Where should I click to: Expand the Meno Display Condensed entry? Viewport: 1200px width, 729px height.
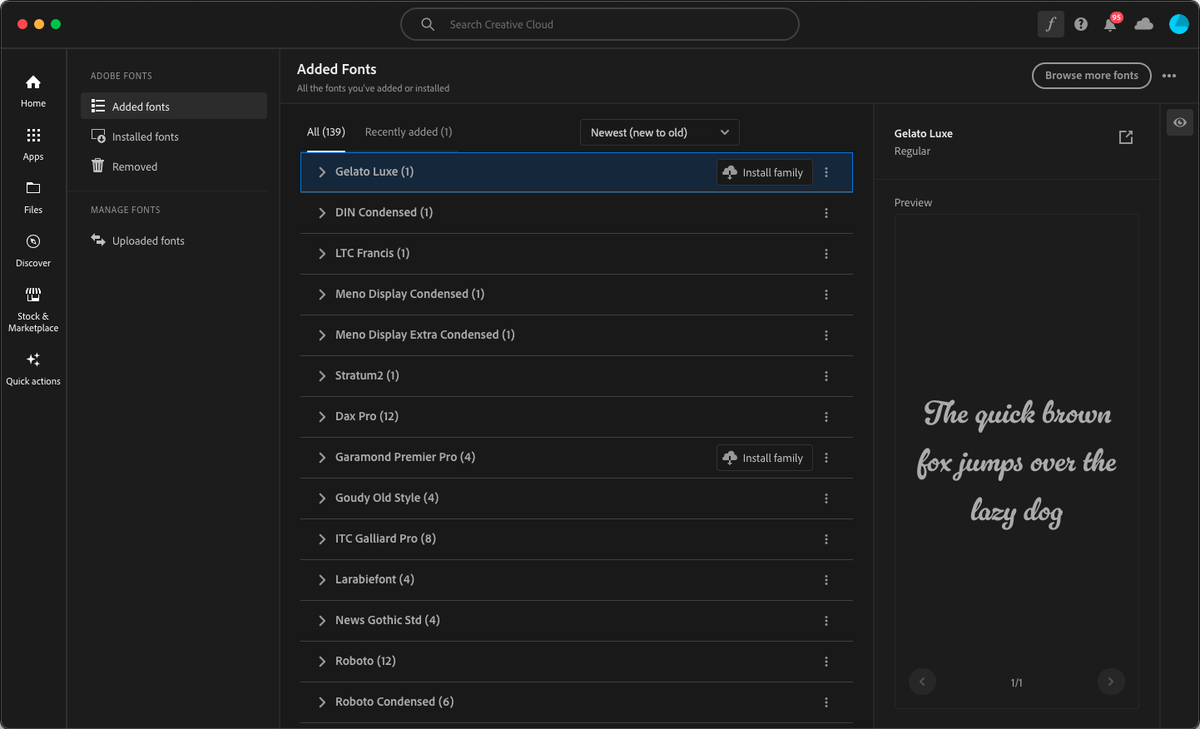[320, 294]
